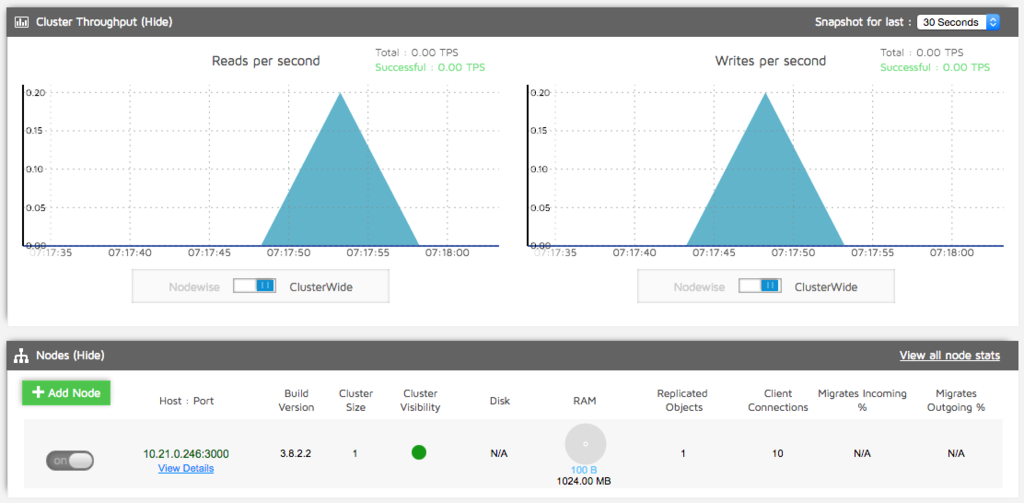This screenshot has width=1024, height=503.
Task: Click the Add Node button
Action: [66, 393]
